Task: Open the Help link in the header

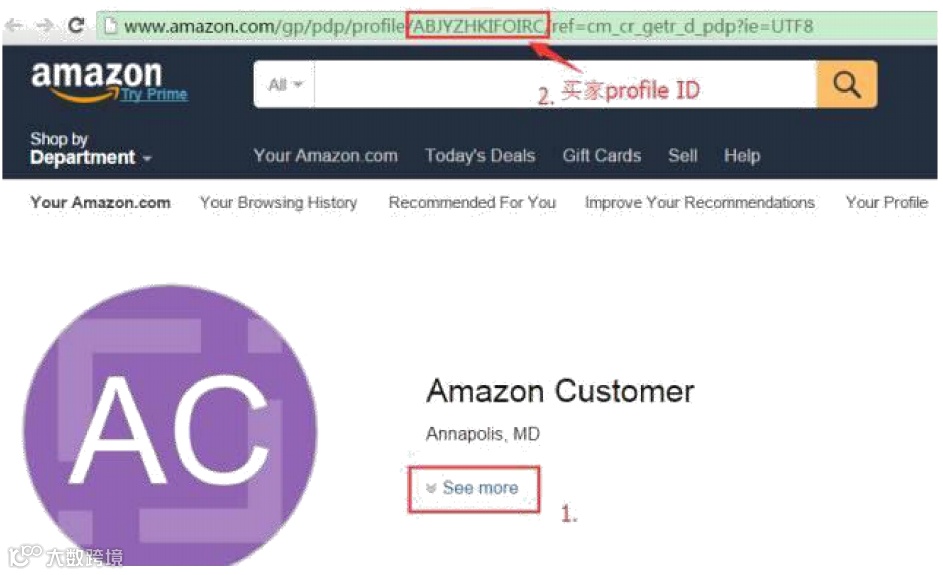Action: (742, 156)
